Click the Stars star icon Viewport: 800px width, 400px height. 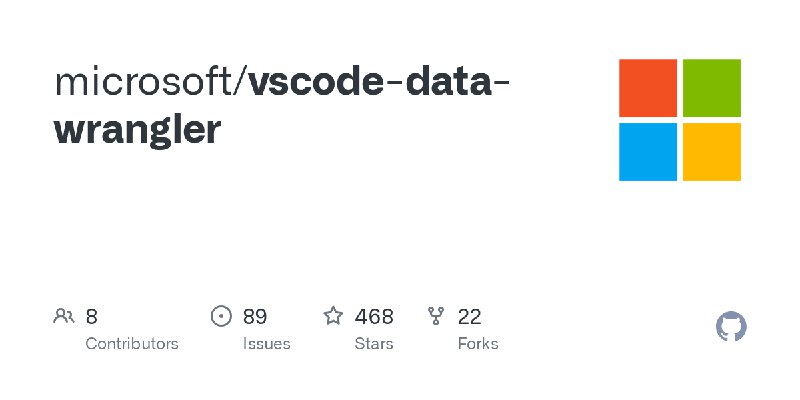tap(333, 316)
